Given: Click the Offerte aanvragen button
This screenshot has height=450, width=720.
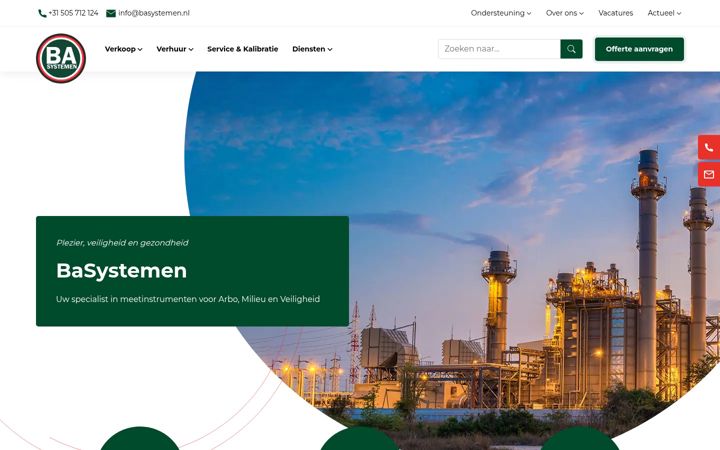Looking at the screenshot, I should (x=639, y=49).
